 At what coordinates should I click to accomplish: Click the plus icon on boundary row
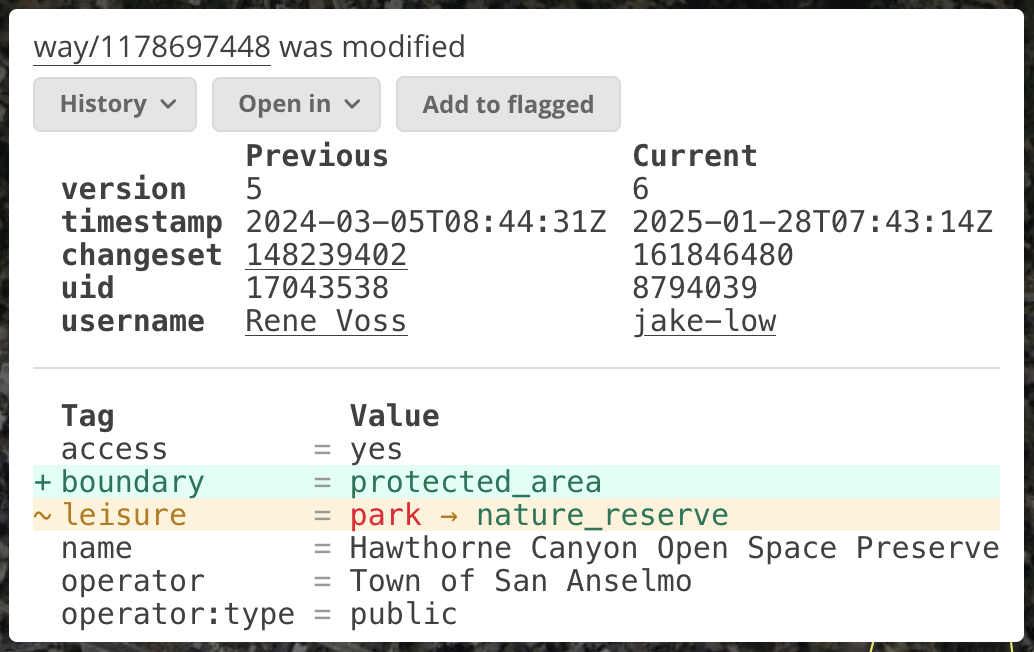[x=43, y=482]
